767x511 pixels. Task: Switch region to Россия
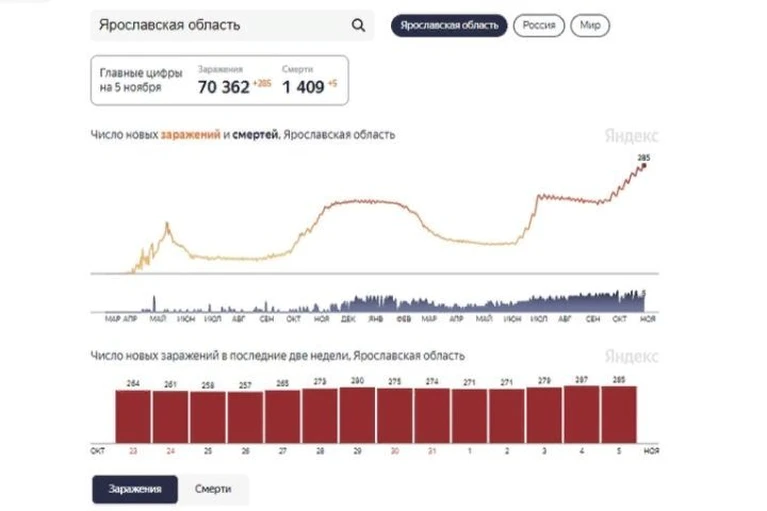[539, 25]
